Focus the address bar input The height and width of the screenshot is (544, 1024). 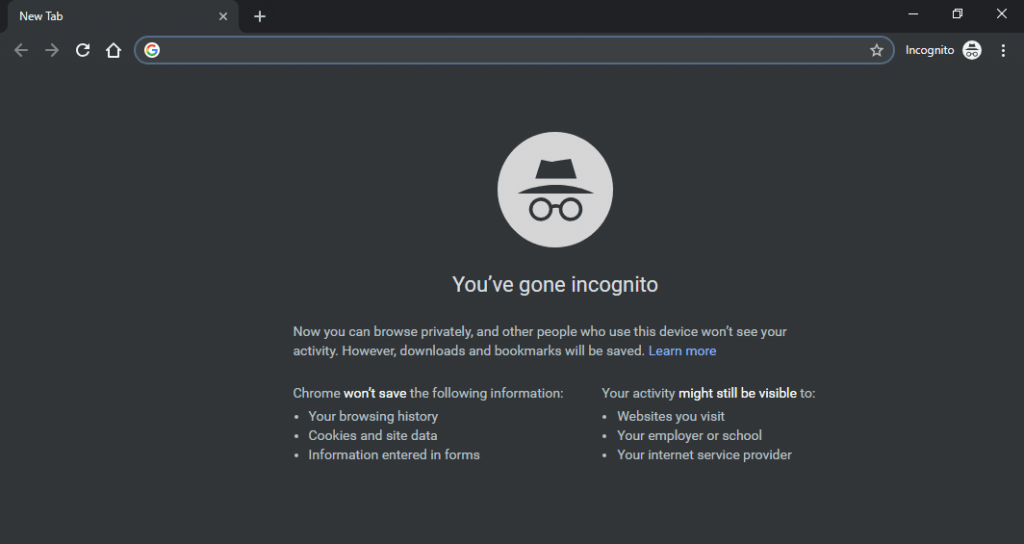[x=515, y=50]
